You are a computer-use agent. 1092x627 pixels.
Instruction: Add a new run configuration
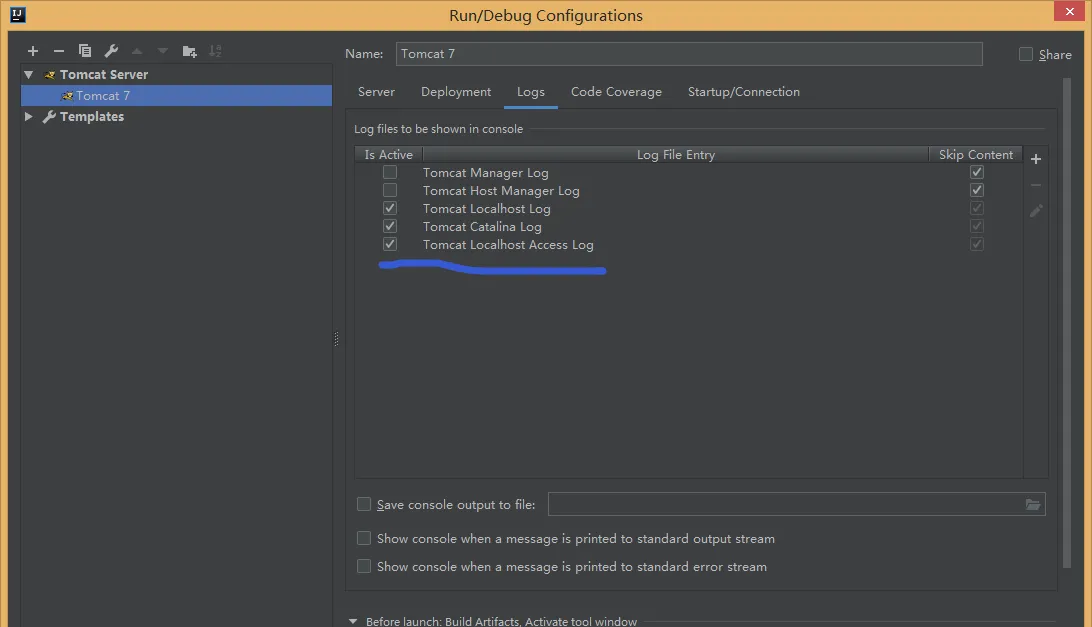pyautogui.click(x=33, y=51)
